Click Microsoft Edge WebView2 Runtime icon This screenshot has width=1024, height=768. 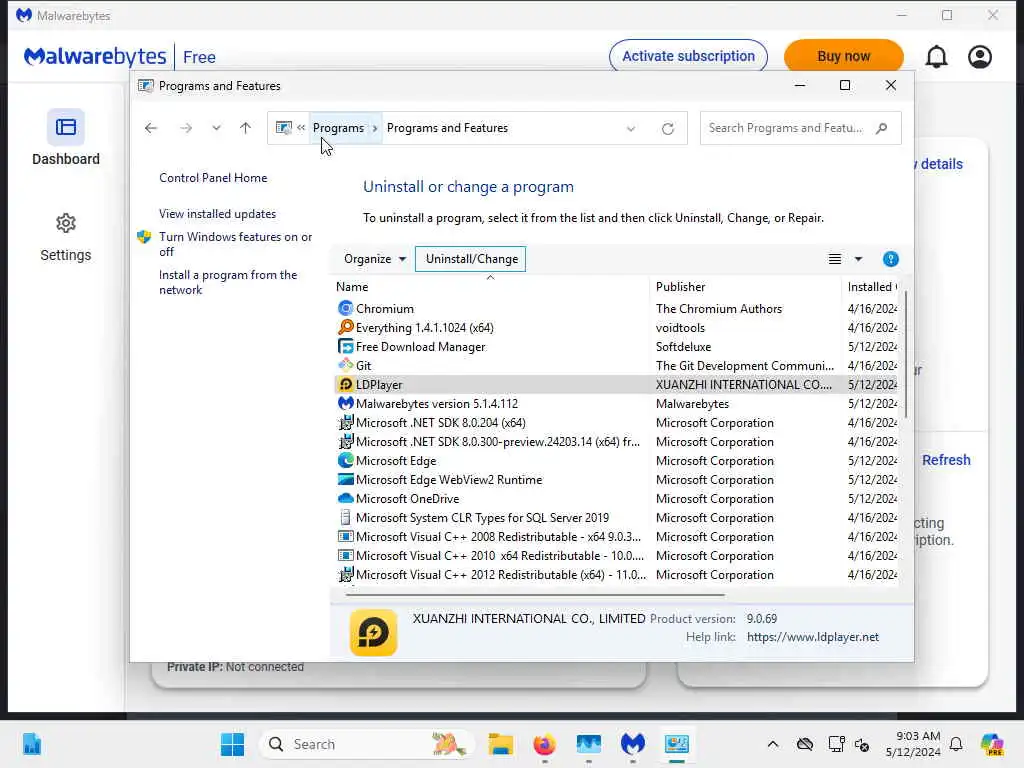click(x=345, y=479)
